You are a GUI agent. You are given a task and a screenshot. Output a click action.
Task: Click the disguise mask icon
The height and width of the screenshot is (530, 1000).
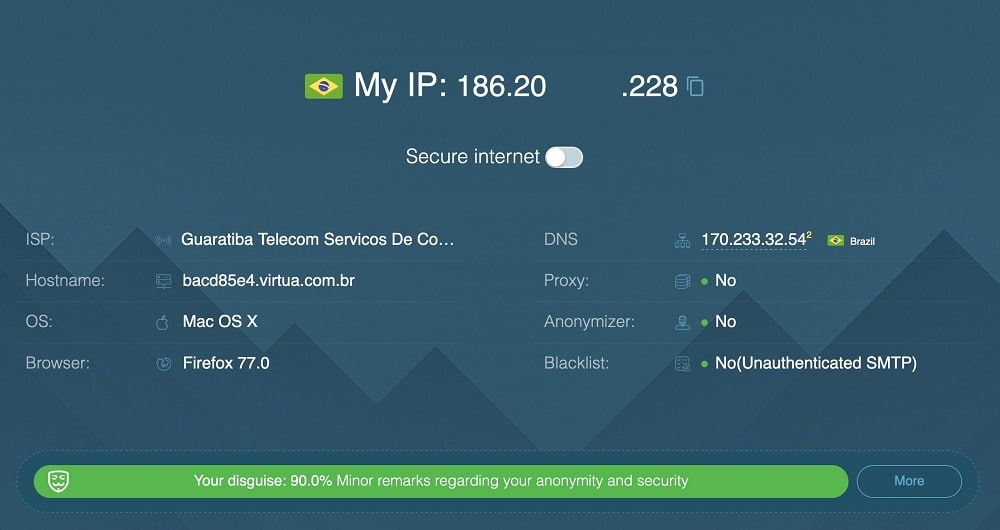(x=59, y=481)
